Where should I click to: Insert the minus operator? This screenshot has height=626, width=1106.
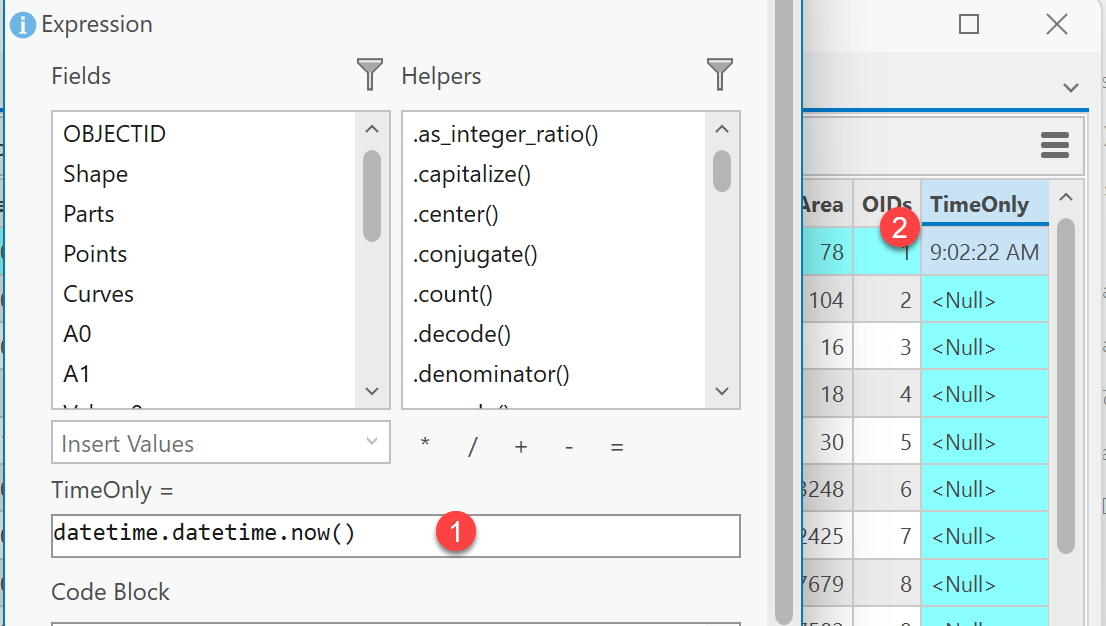click(x=569, y=446)
